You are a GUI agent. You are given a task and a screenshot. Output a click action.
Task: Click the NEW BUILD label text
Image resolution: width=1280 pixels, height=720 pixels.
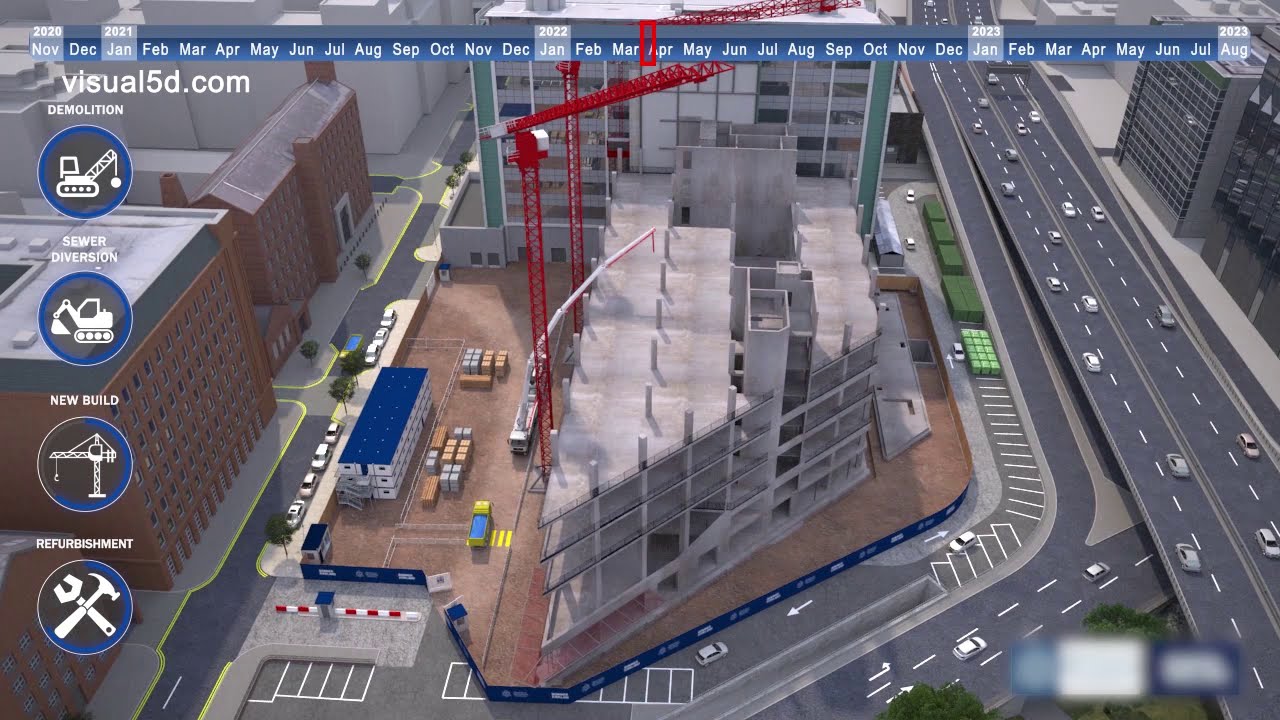coord(85,400)
